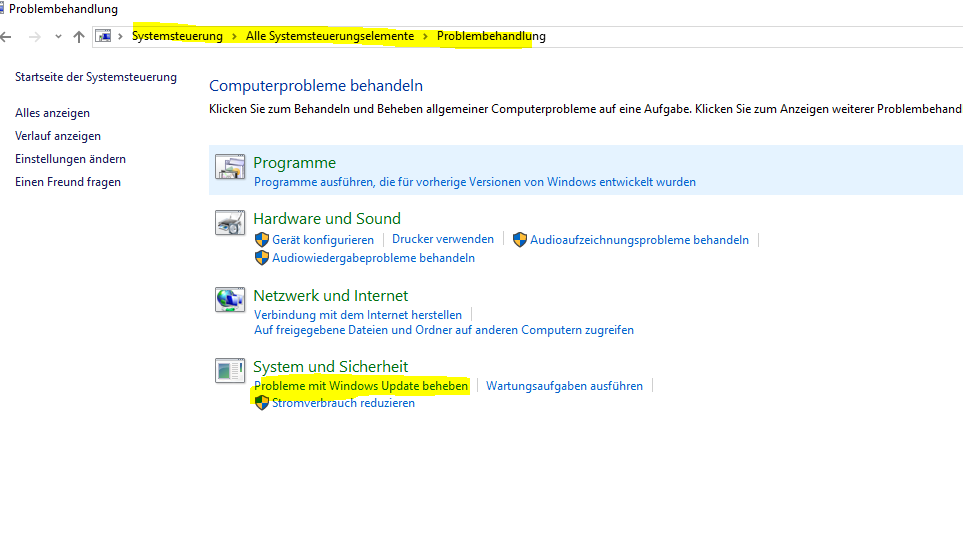
Task: Click the Hardware und Sound category icon
Action: click(x=230, y=222)
